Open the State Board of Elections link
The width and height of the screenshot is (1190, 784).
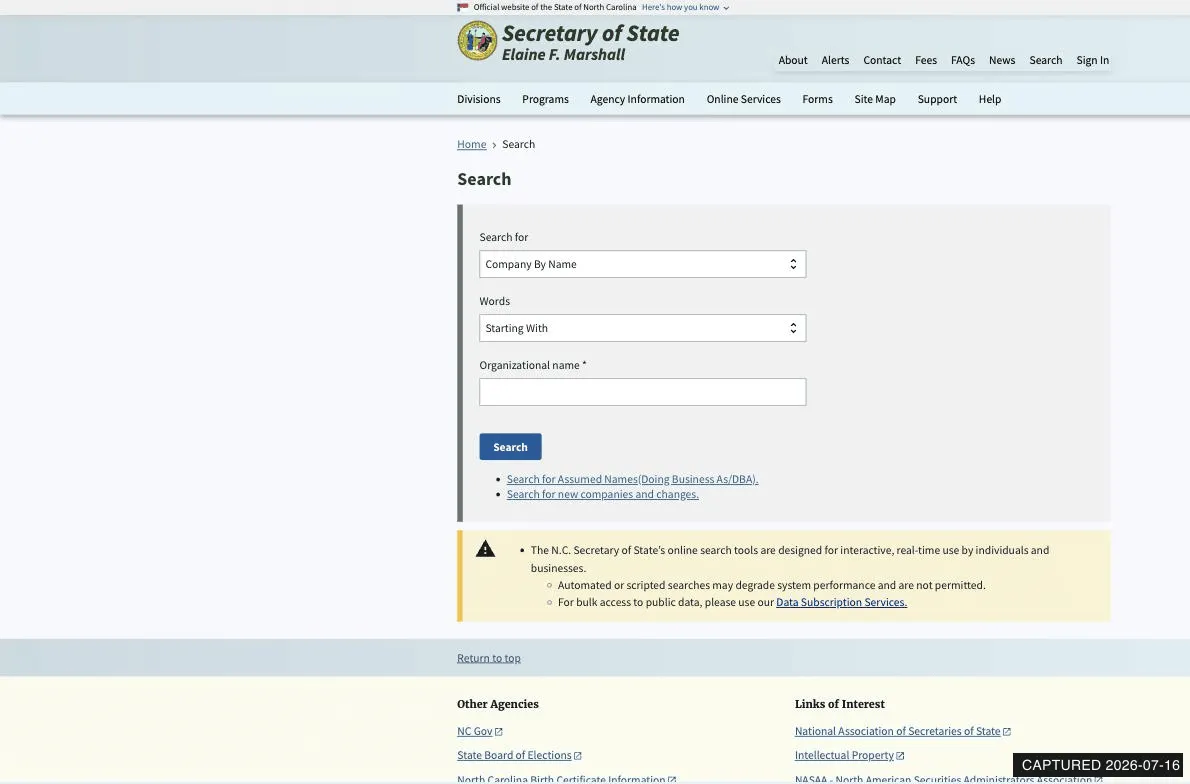(x=519, y=755)
